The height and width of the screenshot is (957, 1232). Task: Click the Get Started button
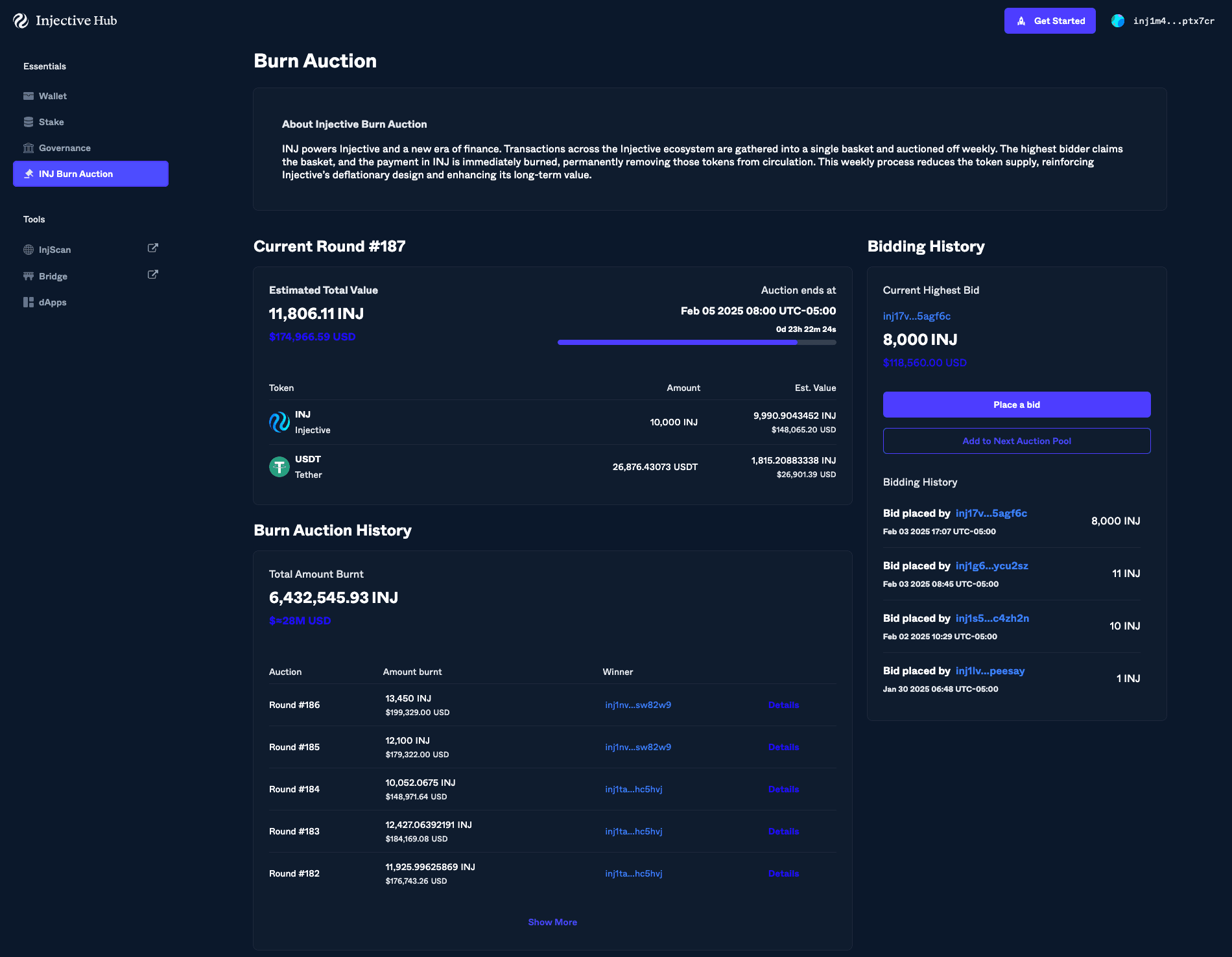(1050, 21)
